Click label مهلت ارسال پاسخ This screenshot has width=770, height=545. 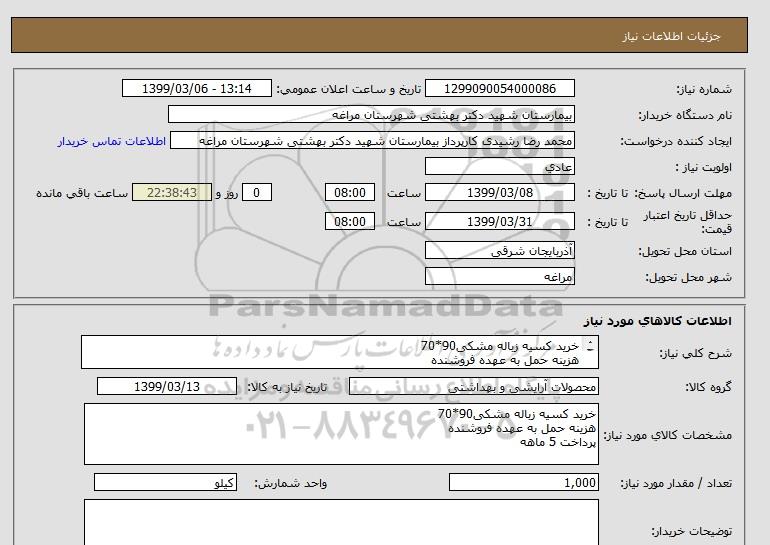[685, 193]
